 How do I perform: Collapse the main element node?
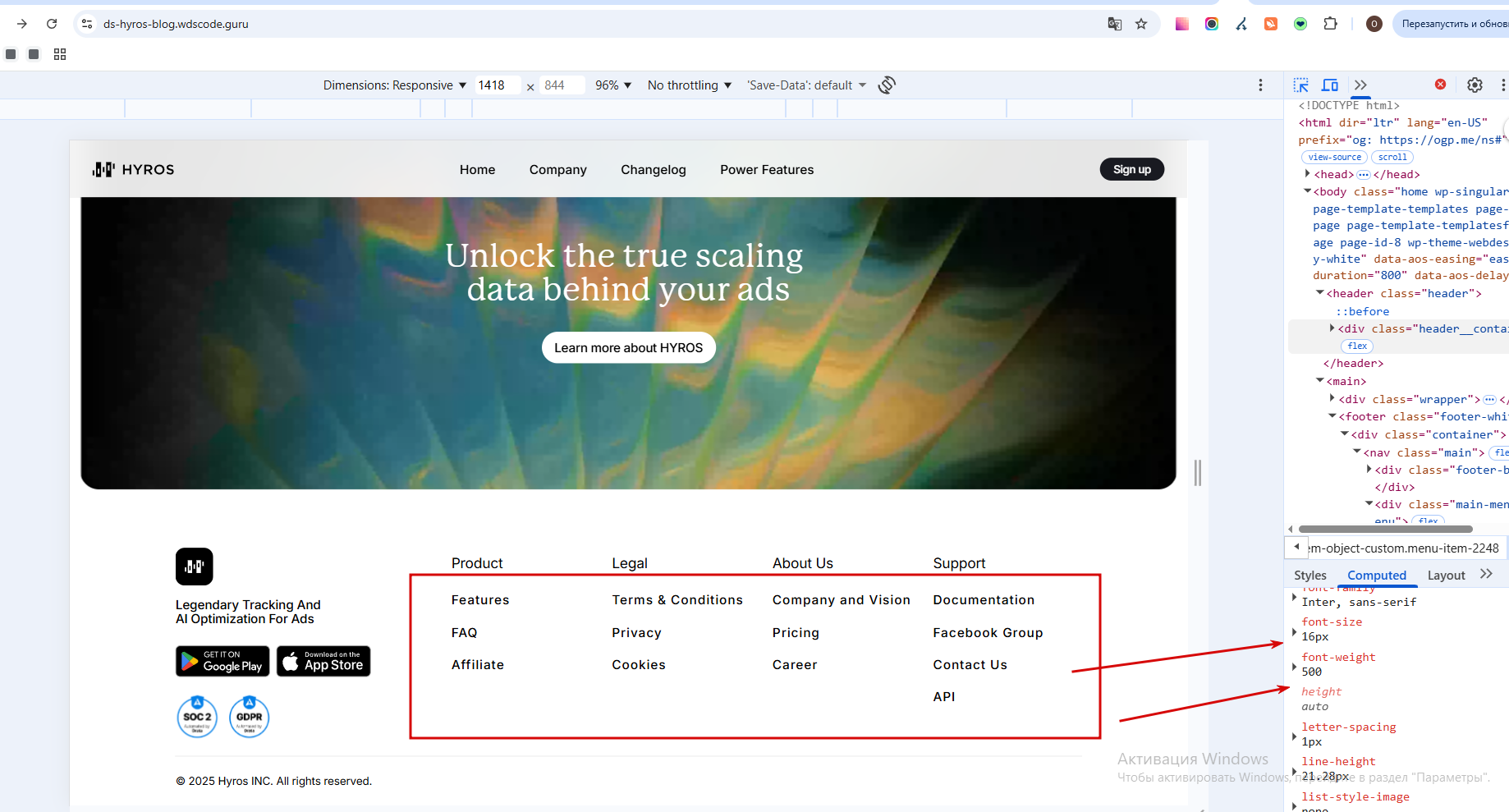[x=1320, y=381]
